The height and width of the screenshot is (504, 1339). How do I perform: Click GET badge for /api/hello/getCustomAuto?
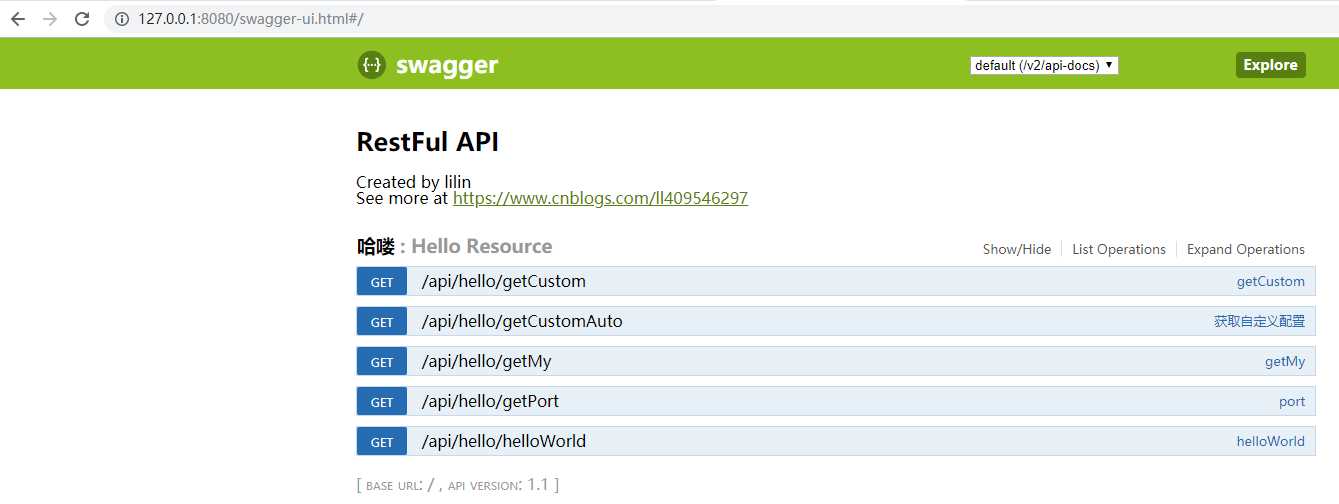(x=382, y=321)
